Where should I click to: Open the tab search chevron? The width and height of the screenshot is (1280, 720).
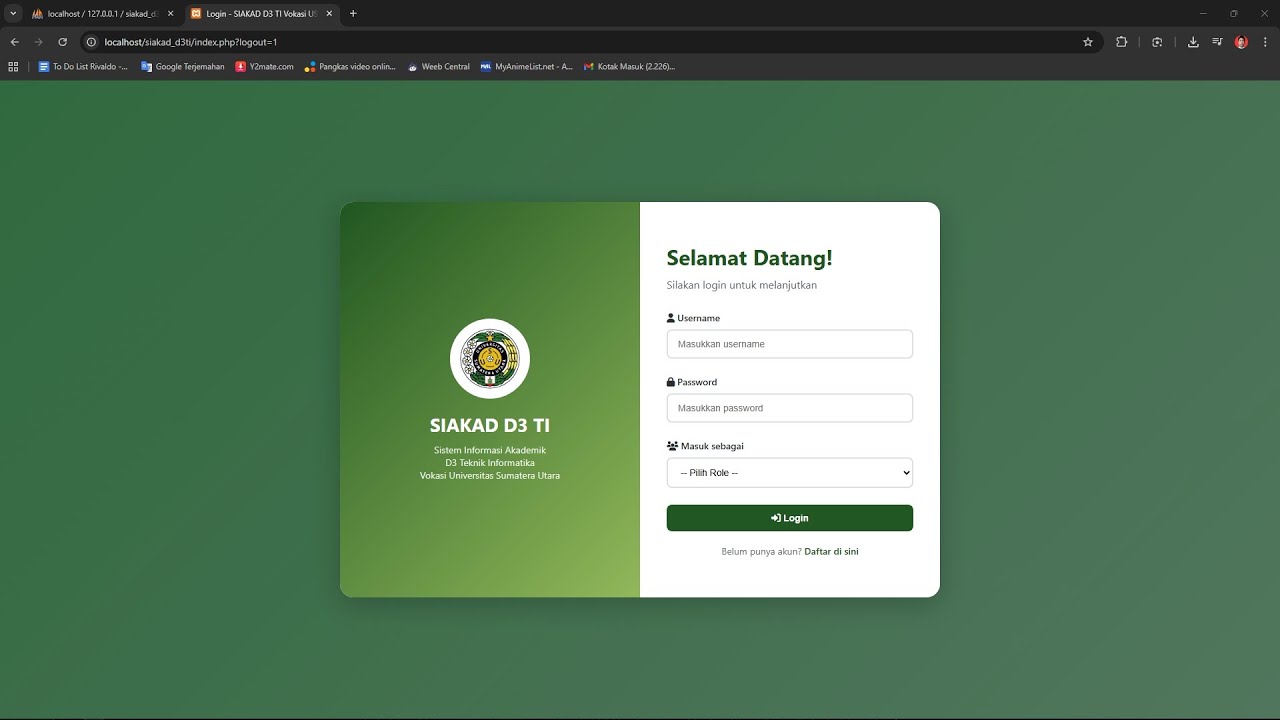coord(13,14)
